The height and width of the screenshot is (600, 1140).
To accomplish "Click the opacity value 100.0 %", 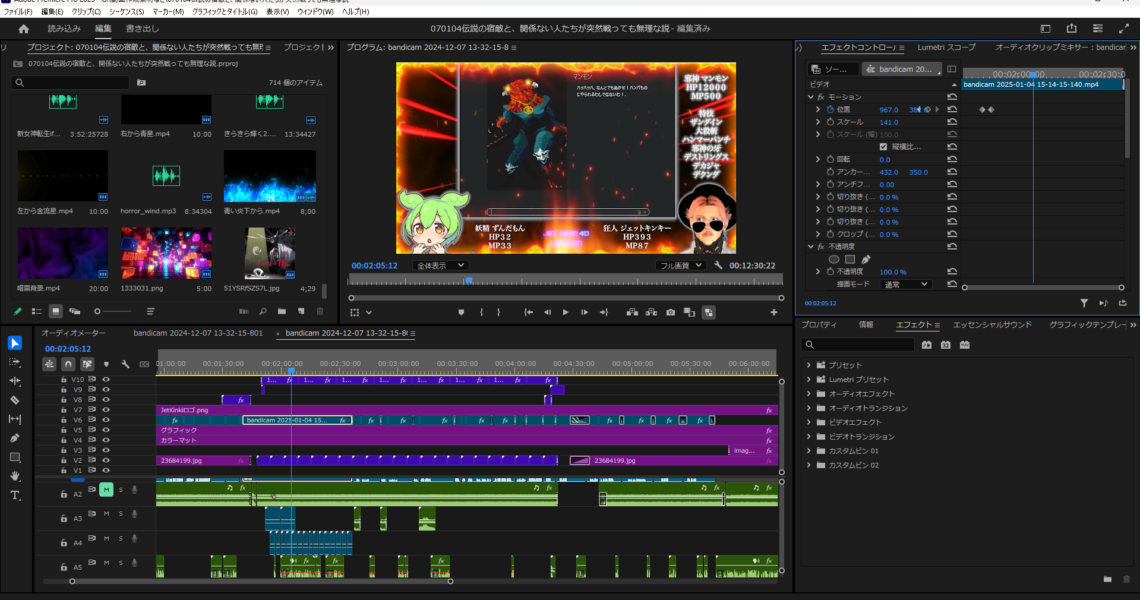I will (x=893, y=272).
